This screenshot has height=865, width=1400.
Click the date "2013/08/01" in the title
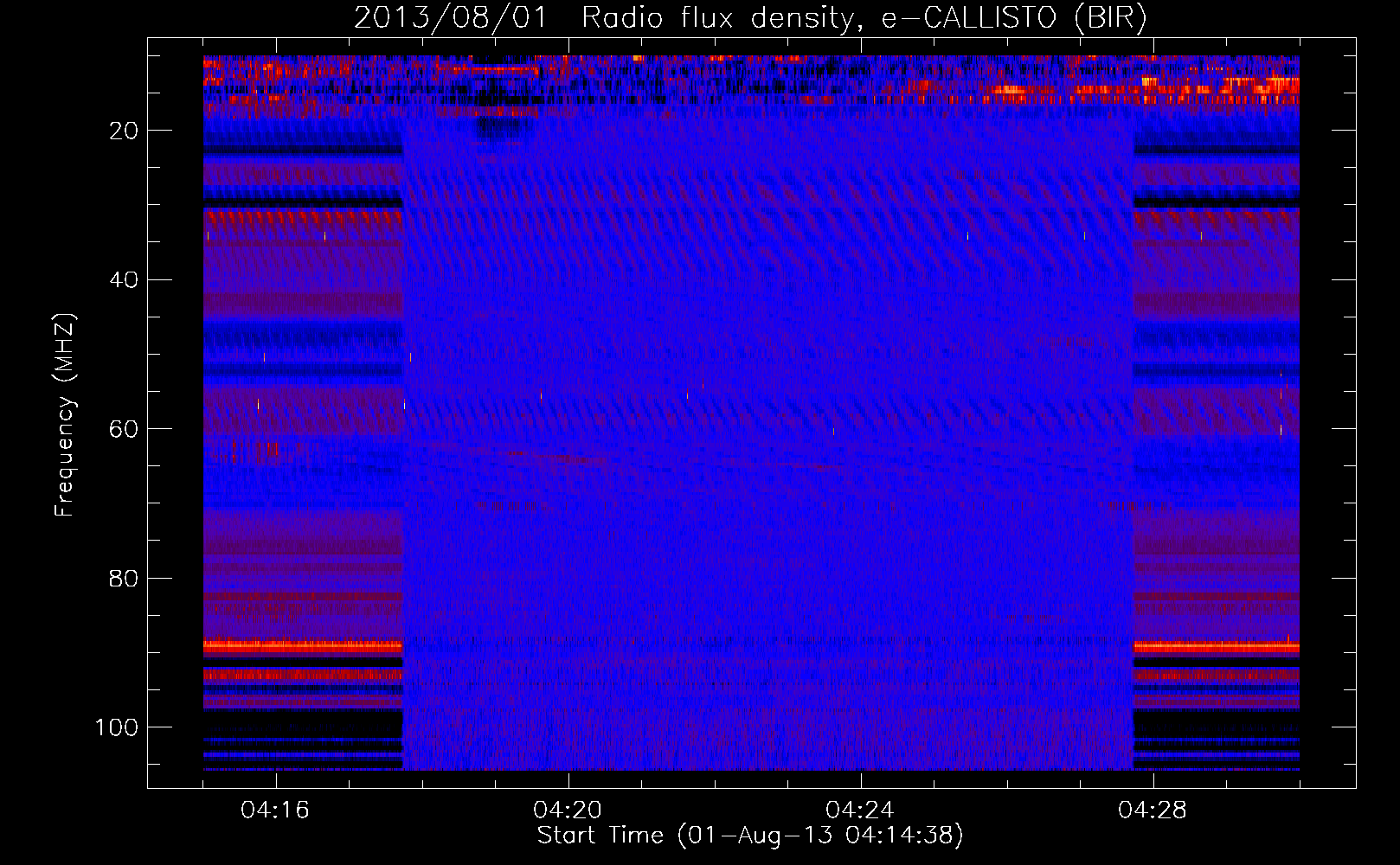click(451, 18)
